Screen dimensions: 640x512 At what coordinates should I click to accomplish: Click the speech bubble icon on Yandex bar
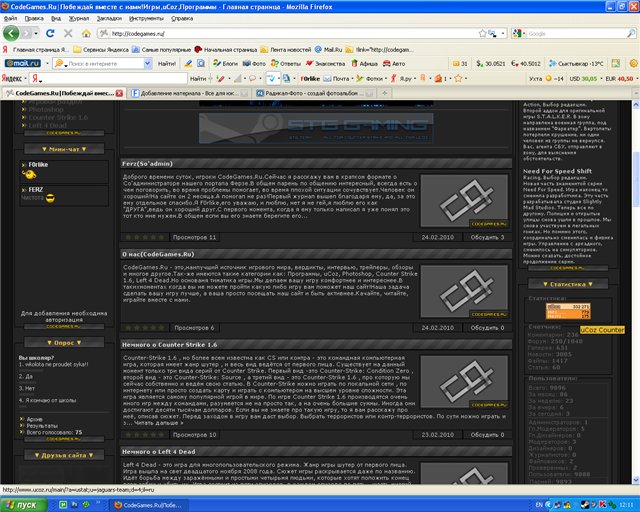click(x=252, y=78)
